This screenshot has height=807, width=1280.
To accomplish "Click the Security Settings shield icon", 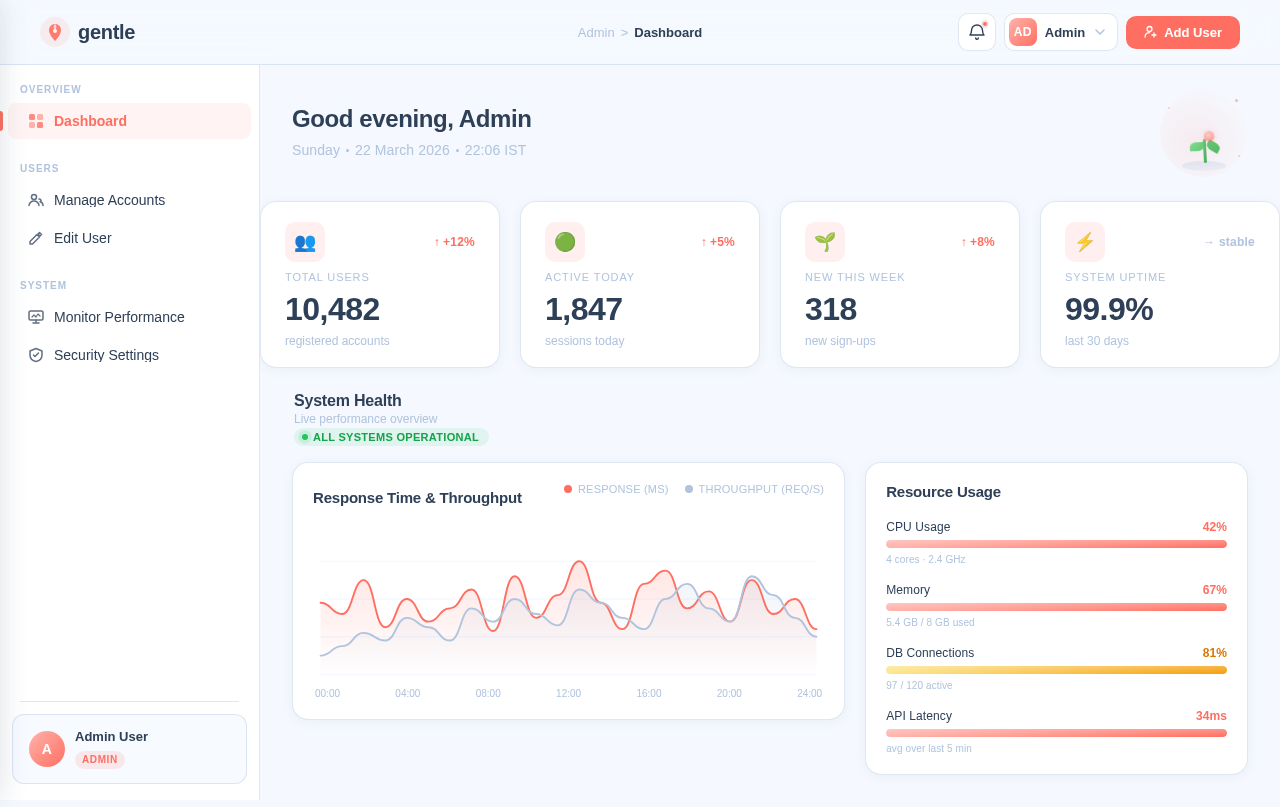I will click(x=34, y=355).
